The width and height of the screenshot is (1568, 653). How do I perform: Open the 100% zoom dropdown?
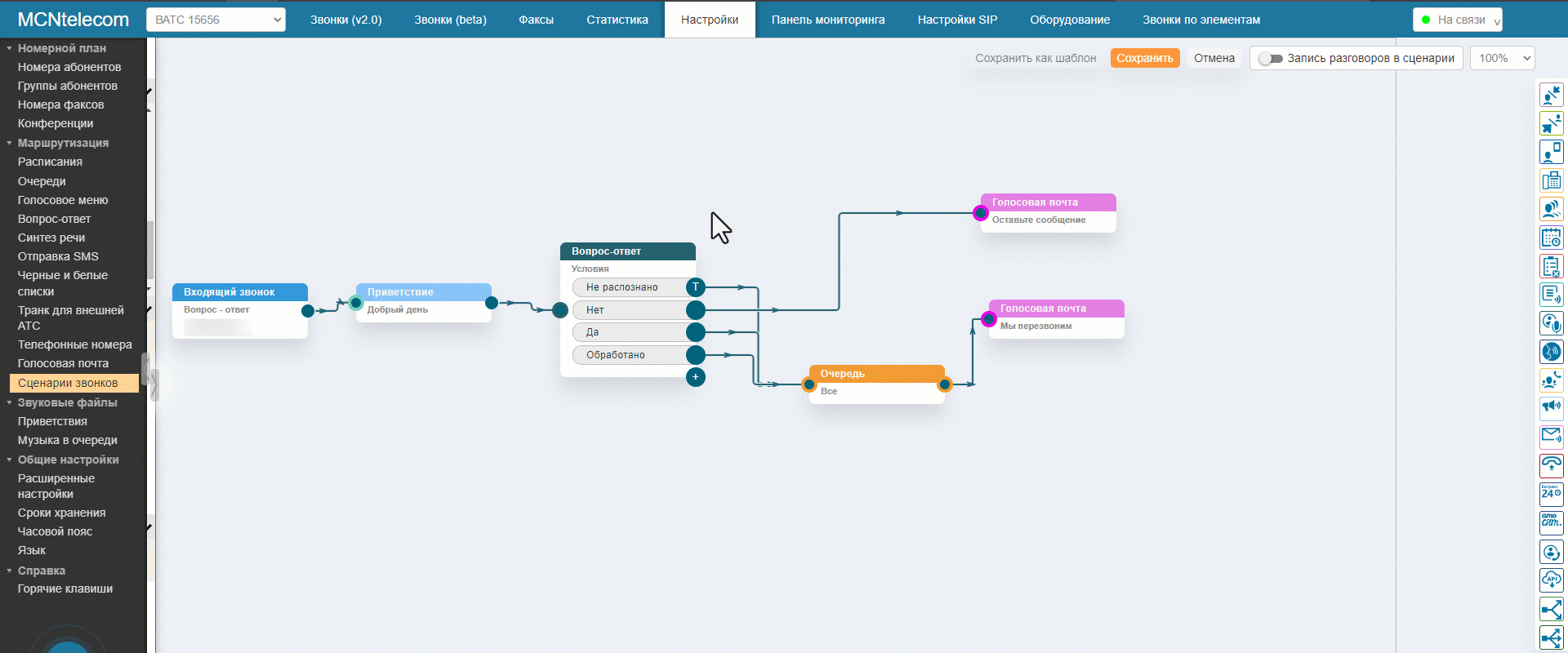(x=1502, y=59)
